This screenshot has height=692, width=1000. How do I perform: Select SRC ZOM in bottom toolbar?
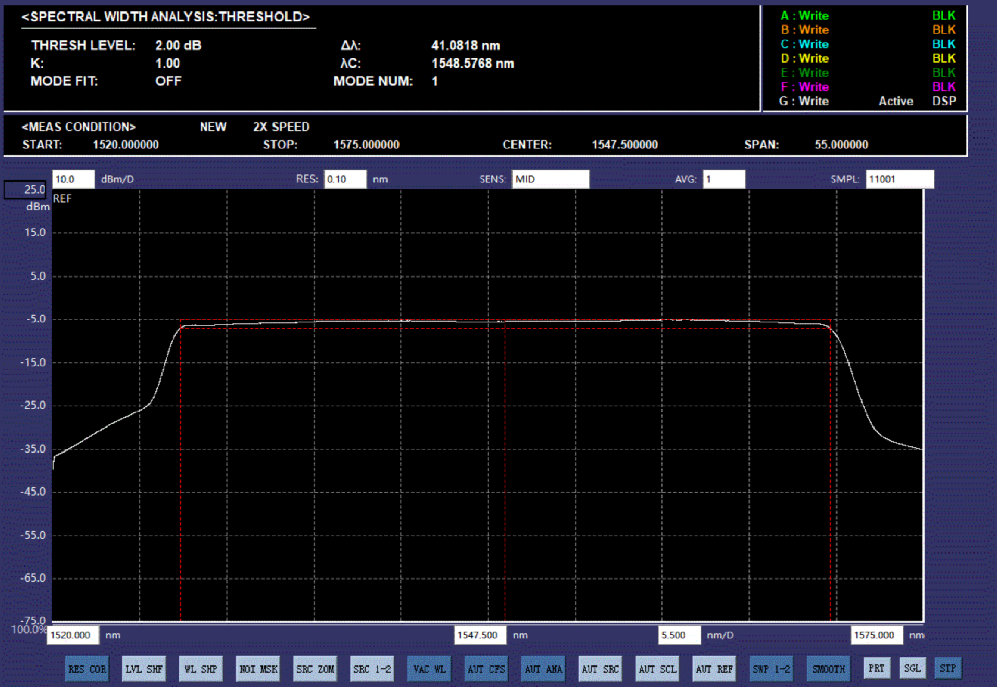pos(315,669)
